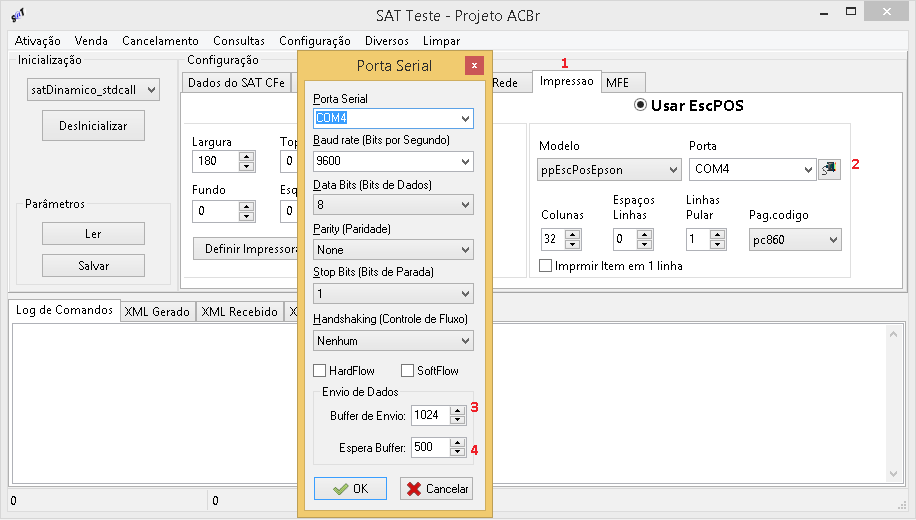Click the Espera Buffer 500 field
Screen dimensions: 916x520
[x=431, y=448]
